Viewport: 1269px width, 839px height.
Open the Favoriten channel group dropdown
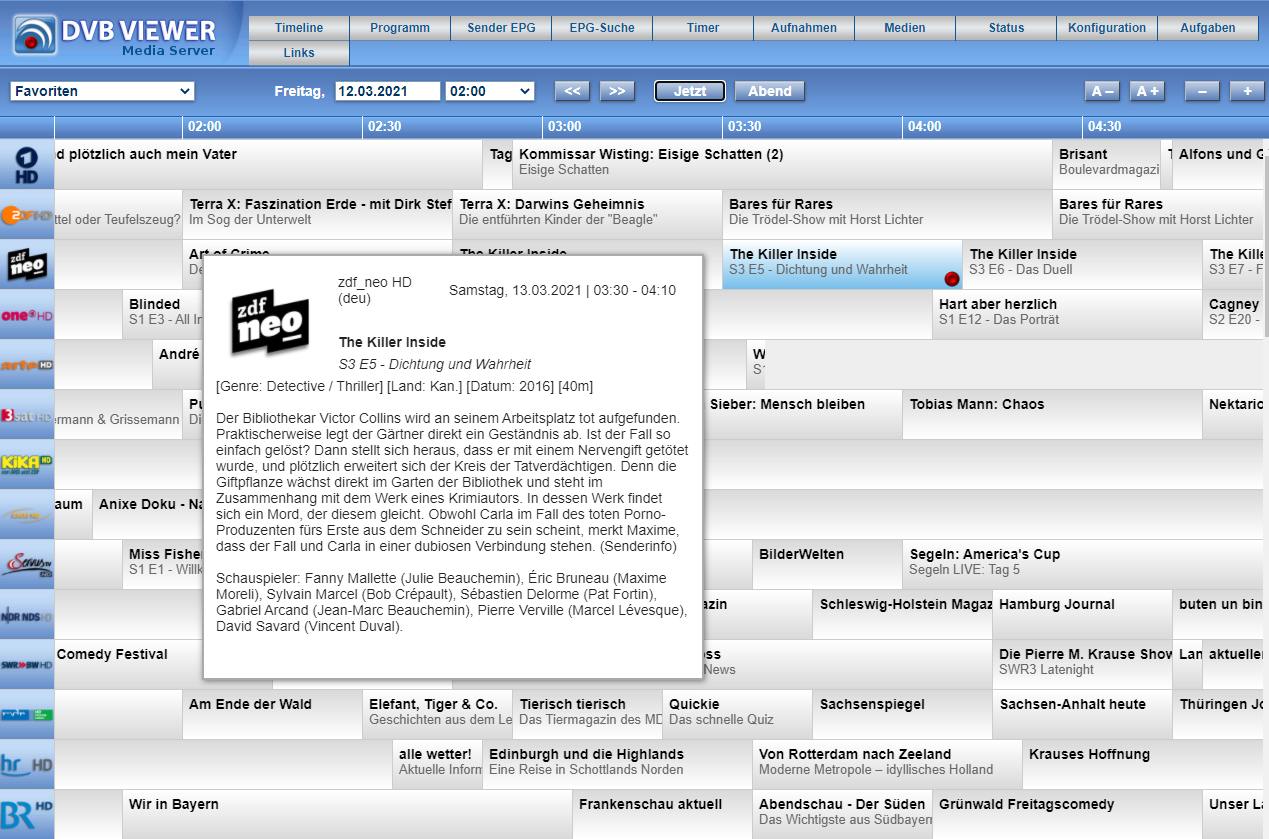(102, 91)
